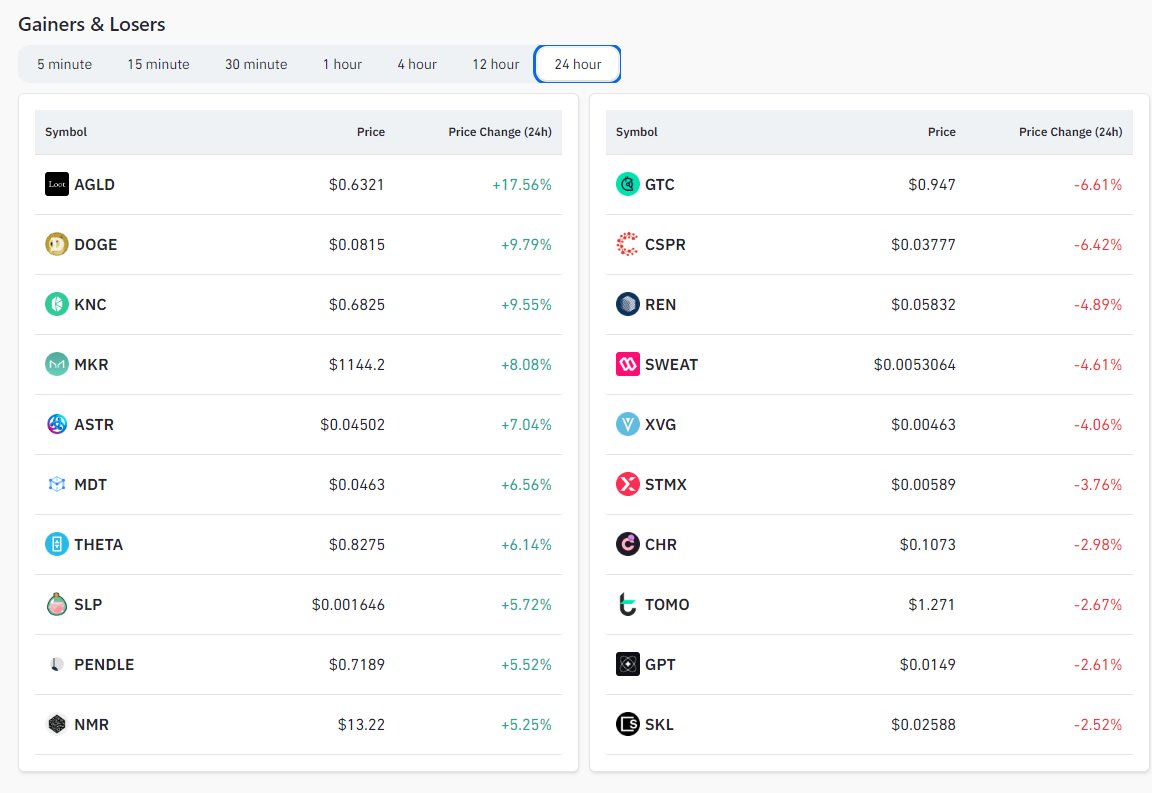Screen dimensions: 1152x793
Task: Click the DOGE +9.79% change
Action: [526, 245]
